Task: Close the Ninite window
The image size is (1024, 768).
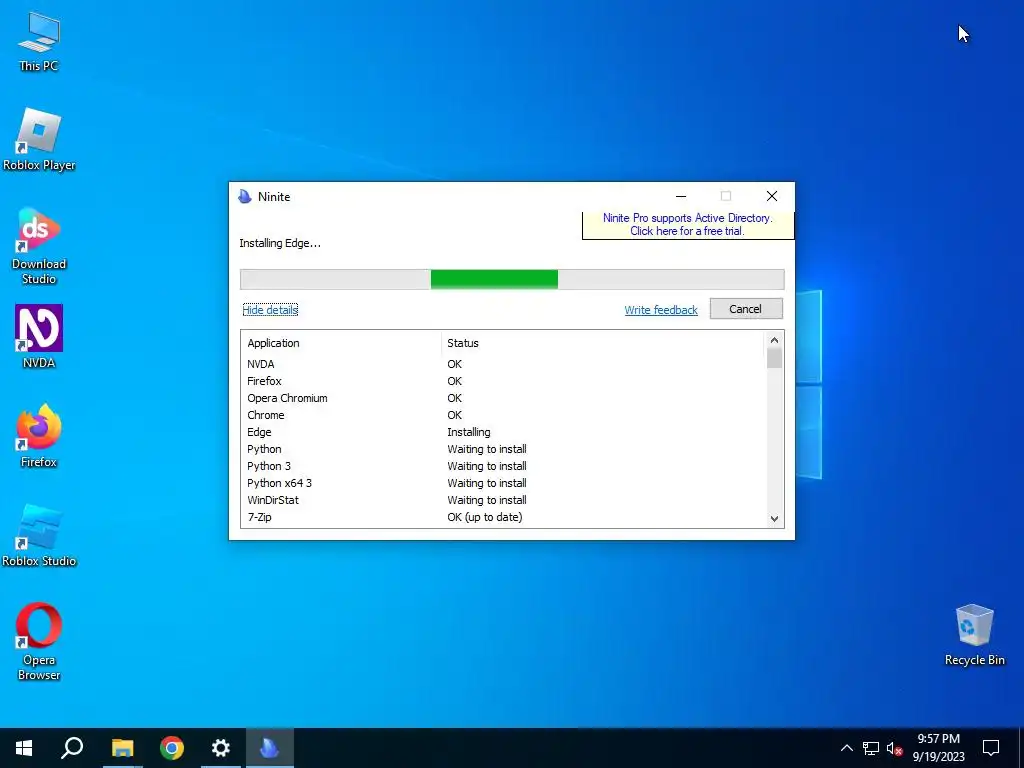Action: pos(772,196)
